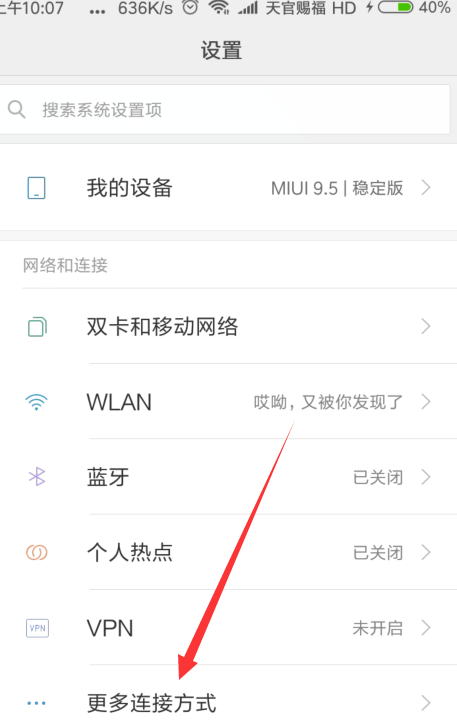Open the VPN settings entry
This screenshot has height=724, width=457.
(x=228, y=628)
